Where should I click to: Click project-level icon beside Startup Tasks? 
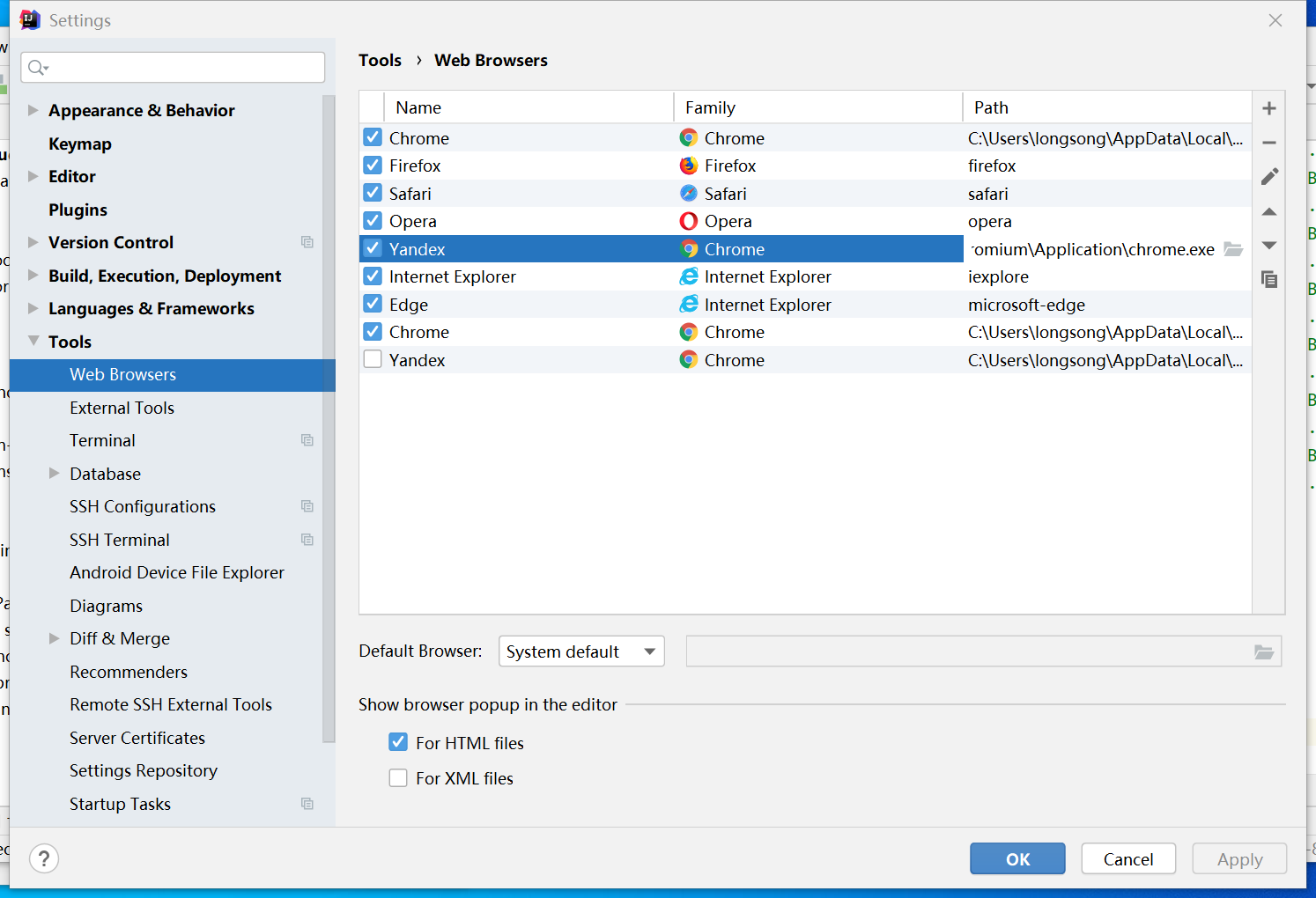pyautogui.click(x=307, y=804)
